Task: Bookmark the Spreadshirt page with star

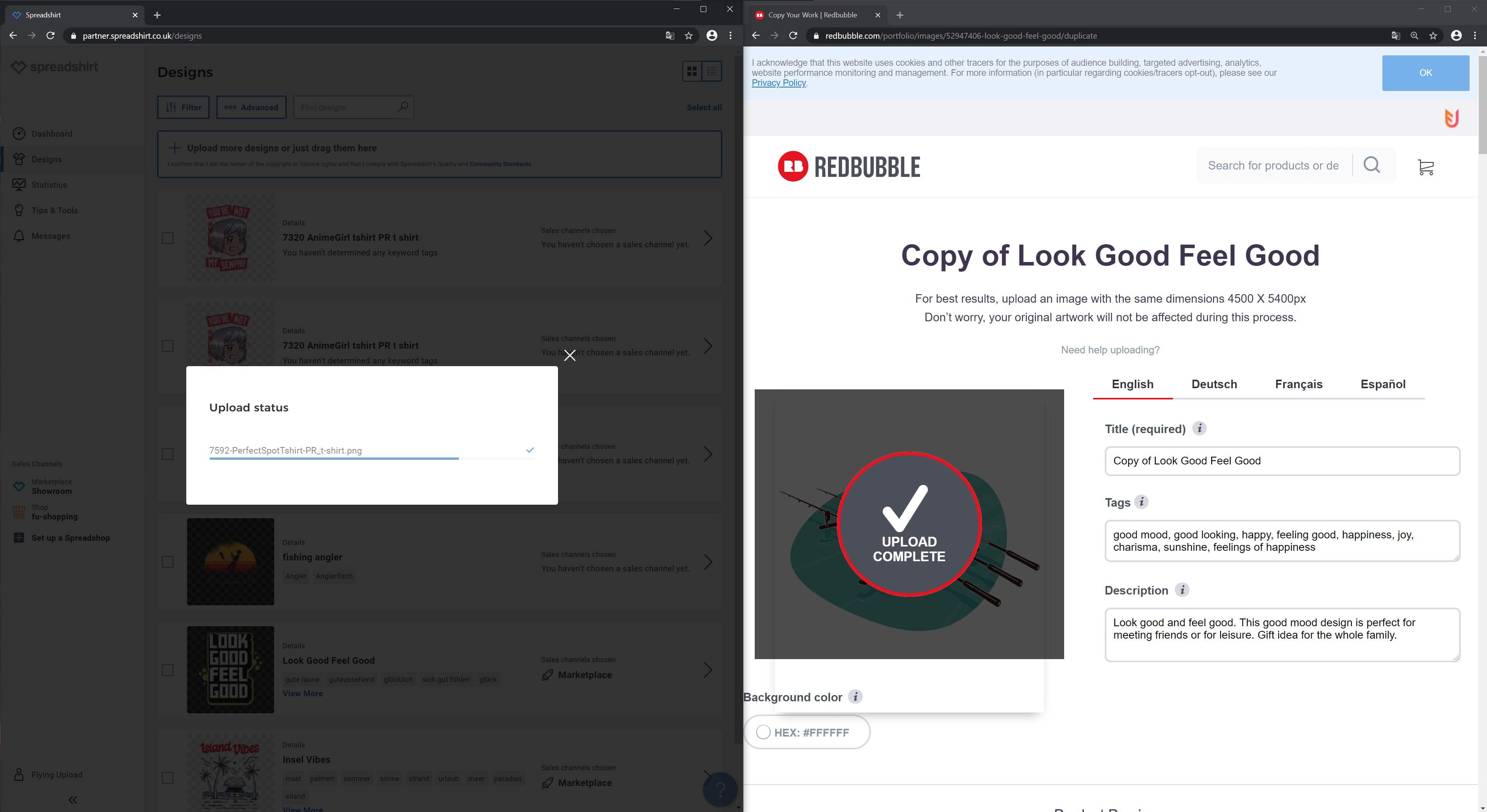Action: point(689,35)
